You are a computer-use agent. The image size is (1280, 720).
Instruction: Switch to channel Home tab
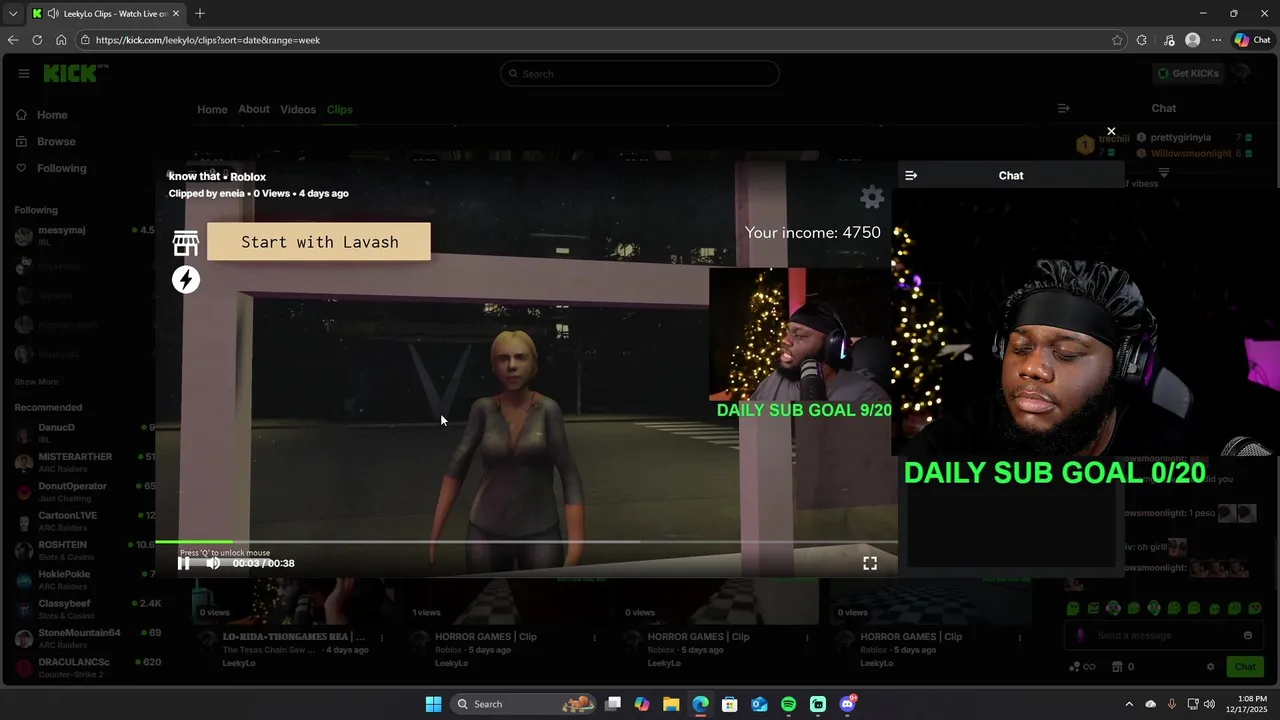click(x=212, y=109)
